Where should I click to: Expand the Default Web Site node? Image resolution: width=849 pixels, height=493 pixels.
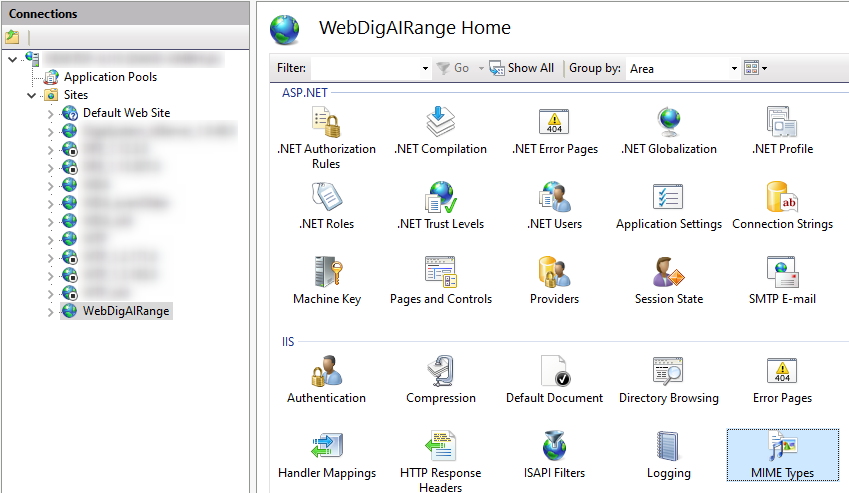[x=51, y=114]
